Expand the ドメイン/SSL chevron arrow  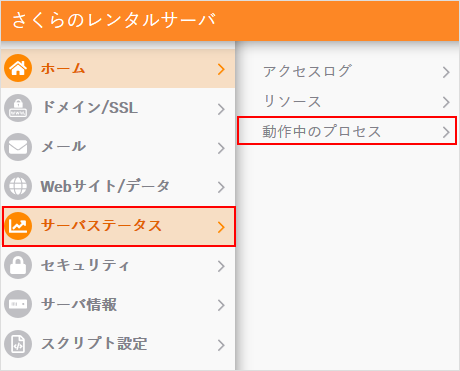[x=221, y=109]
